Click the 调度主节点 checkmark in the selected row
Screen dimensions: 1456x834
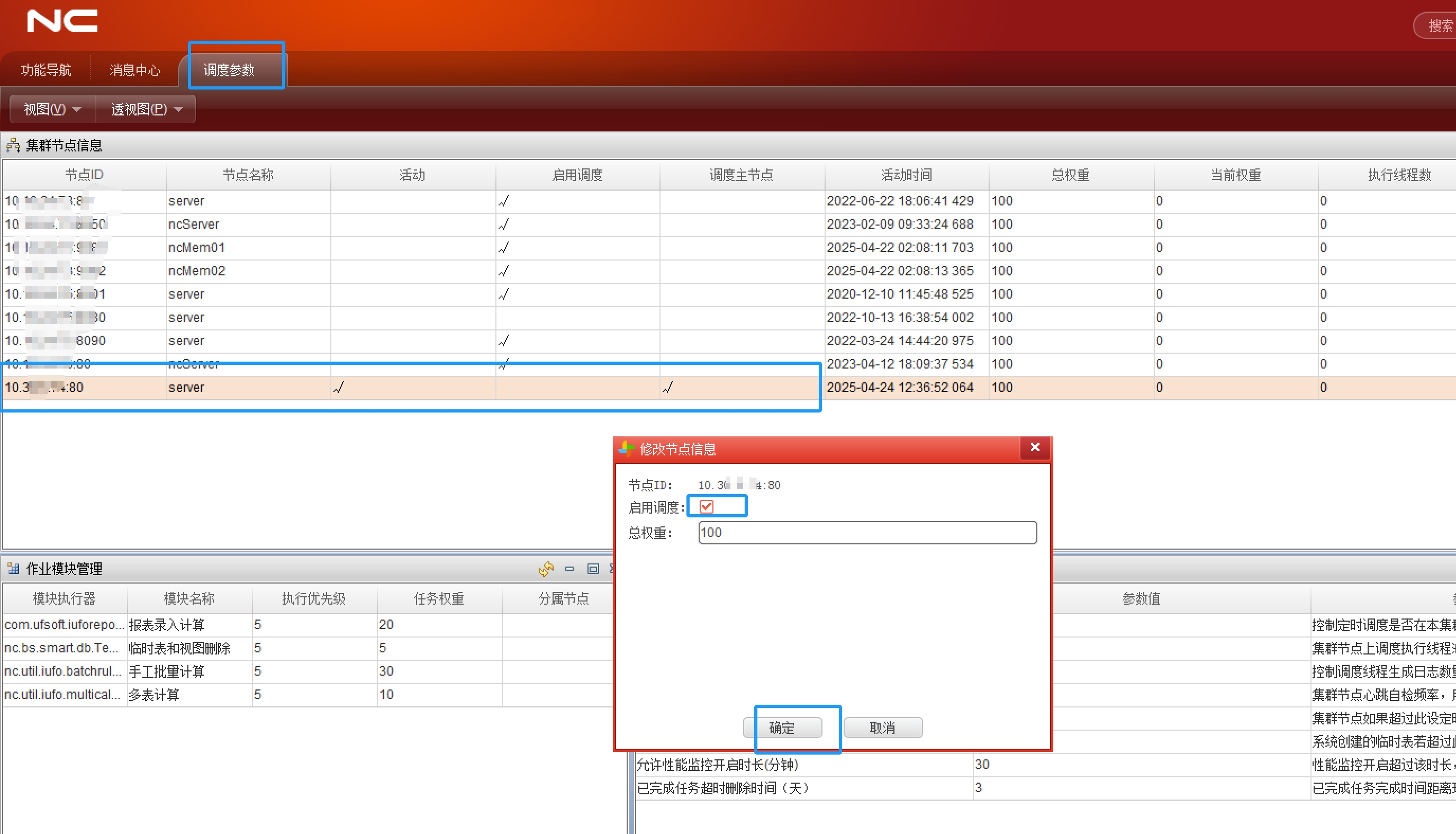[x=667, y=388]
